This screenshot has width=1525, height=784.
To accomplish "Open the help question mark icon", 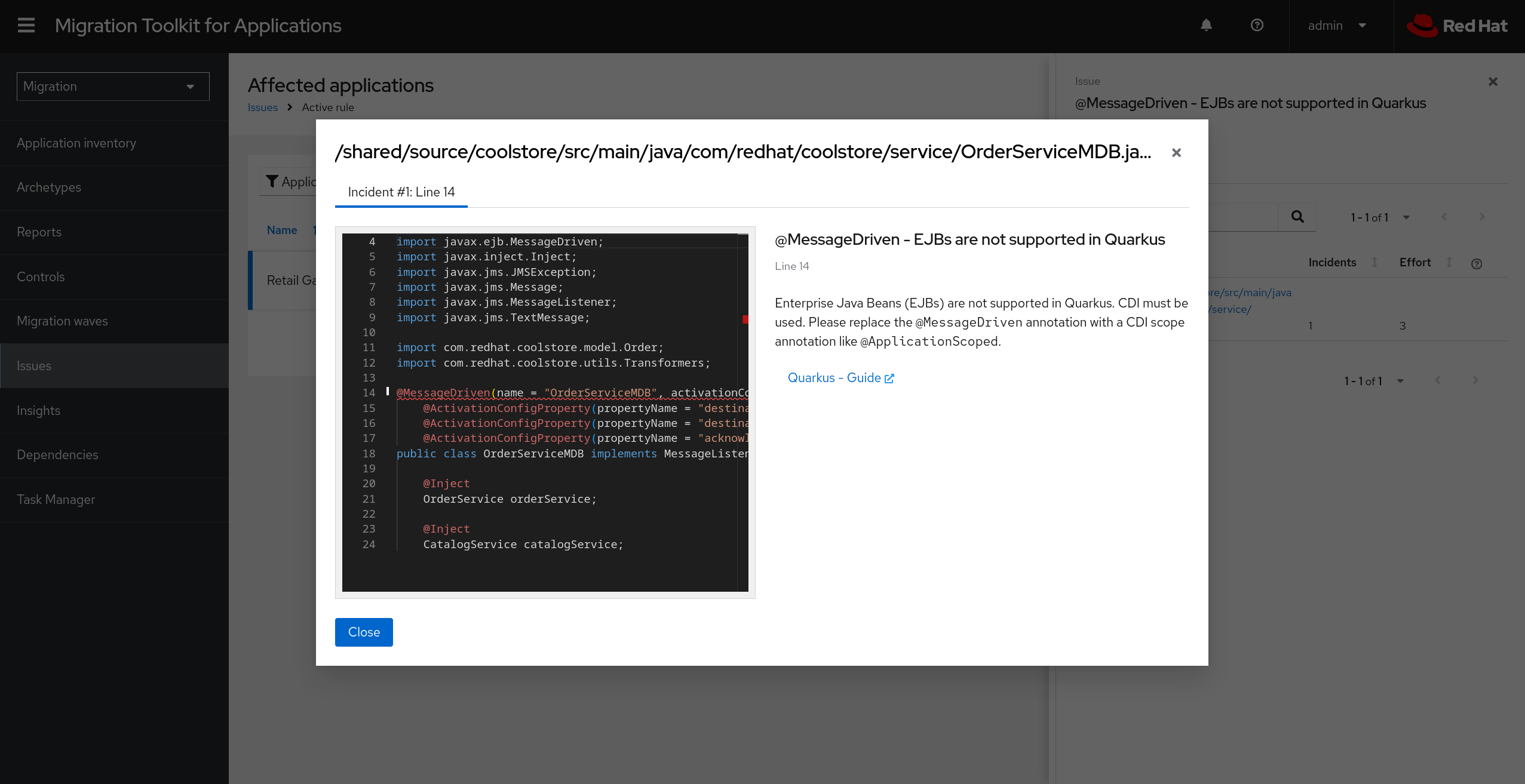I will coord(1257,25).
